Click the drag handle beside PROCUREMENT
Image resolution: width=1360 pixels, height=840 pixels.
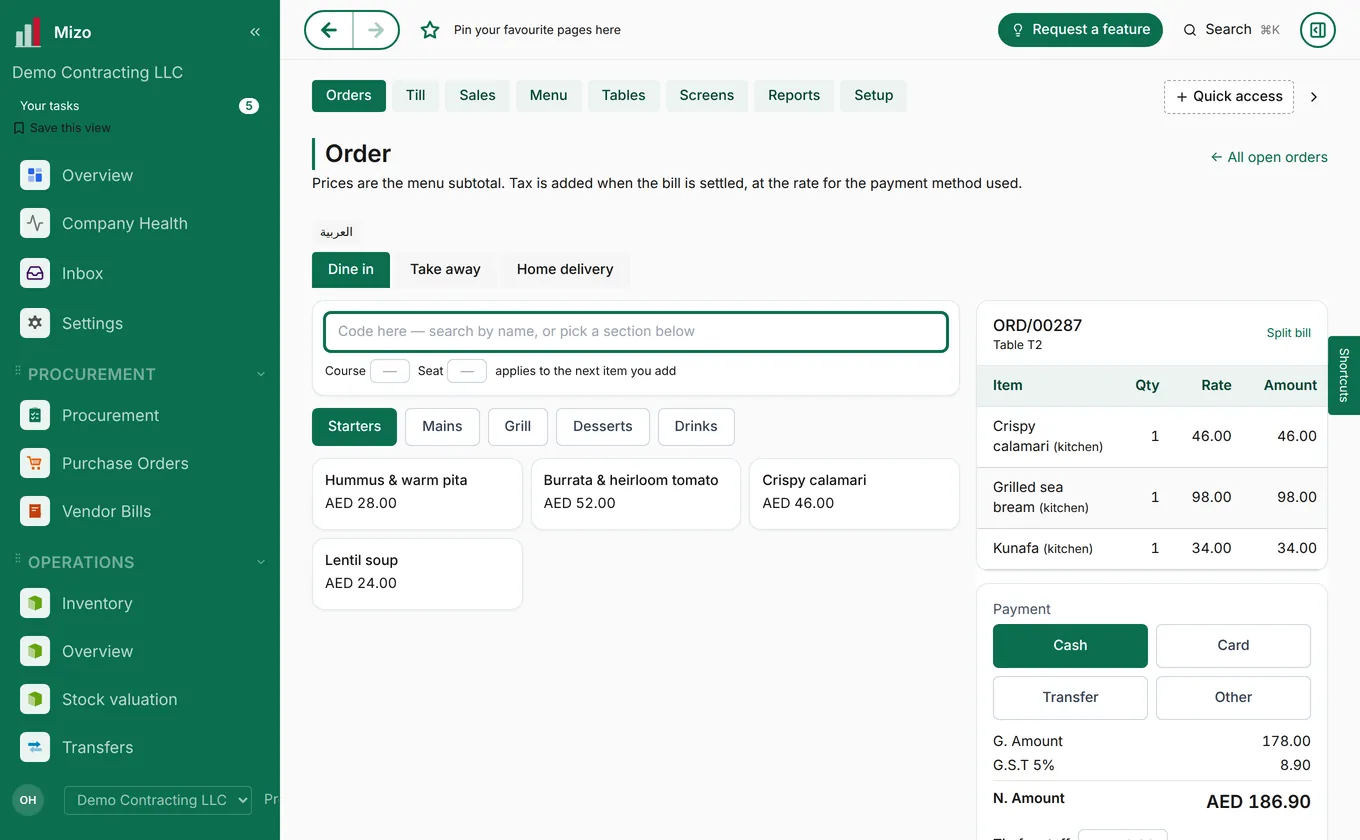[x=17, y=372]
